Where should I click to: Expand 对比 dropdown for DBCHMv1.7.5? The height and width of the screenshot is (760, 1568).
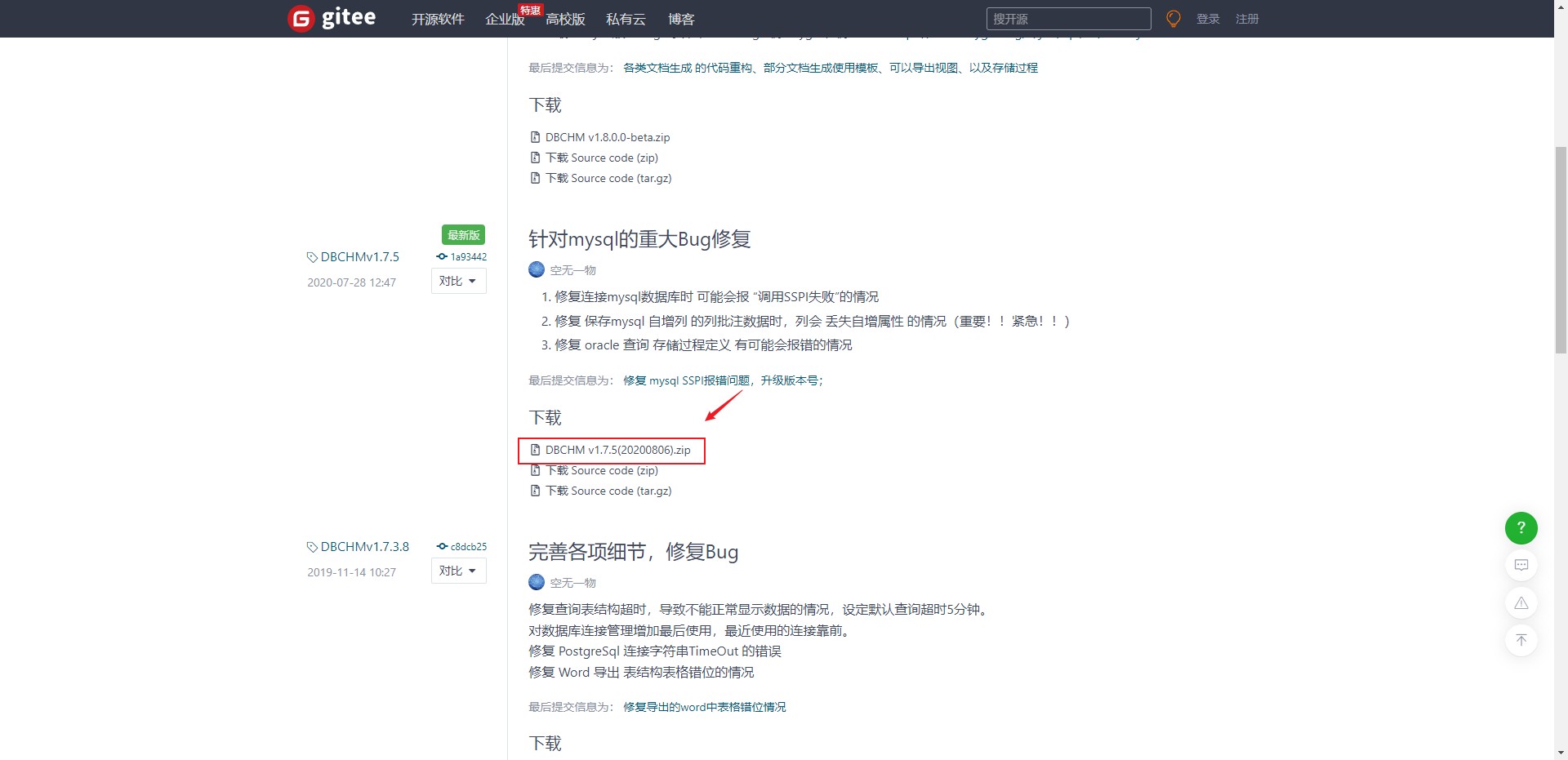coord(458,281)
